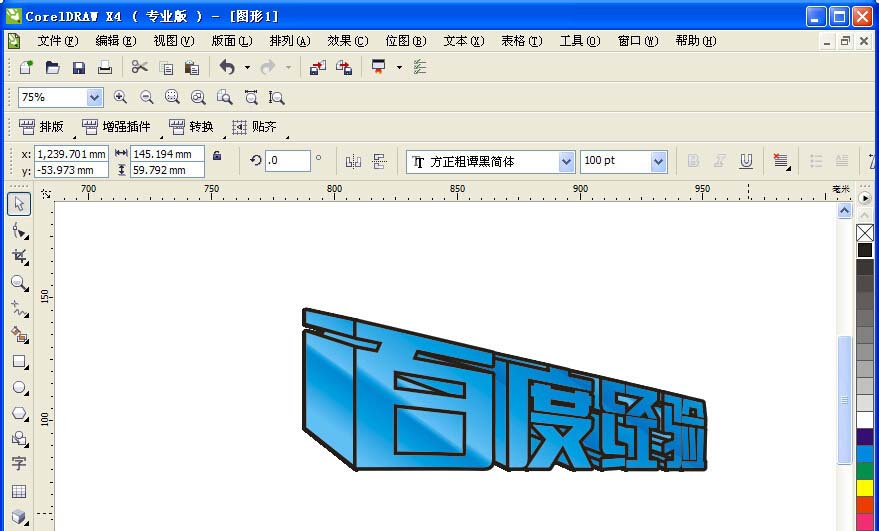Mirror object horizontally button
The image size is (879, 531).
[x=353, y=161]
